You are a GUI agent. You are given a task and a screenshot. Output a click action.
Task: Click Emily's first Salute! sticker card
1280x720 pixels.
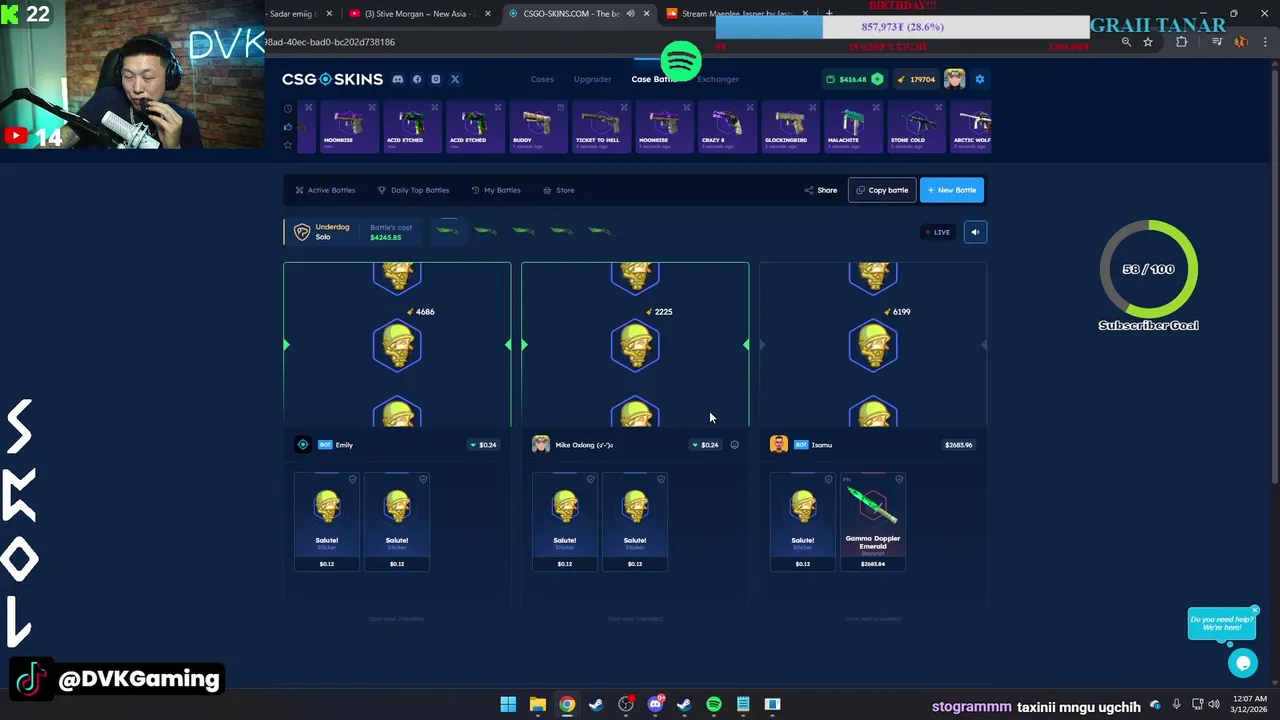pyautogui.click(x=327, y=521)
